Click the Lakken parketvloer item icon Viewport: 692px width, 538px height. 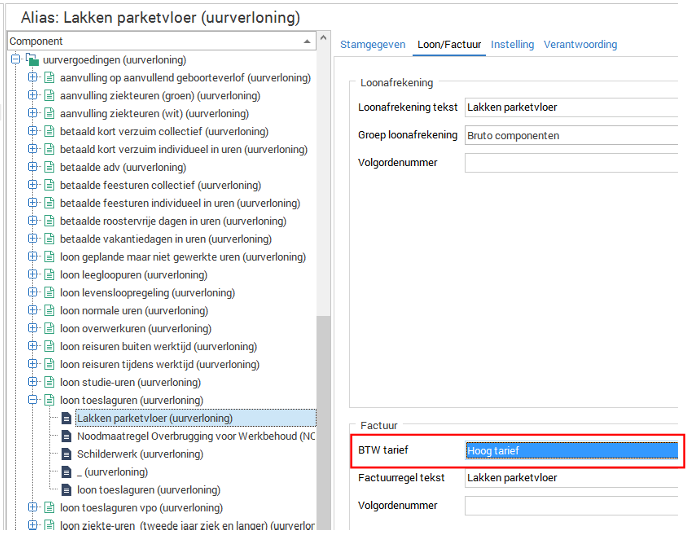(x=67, y=418)
